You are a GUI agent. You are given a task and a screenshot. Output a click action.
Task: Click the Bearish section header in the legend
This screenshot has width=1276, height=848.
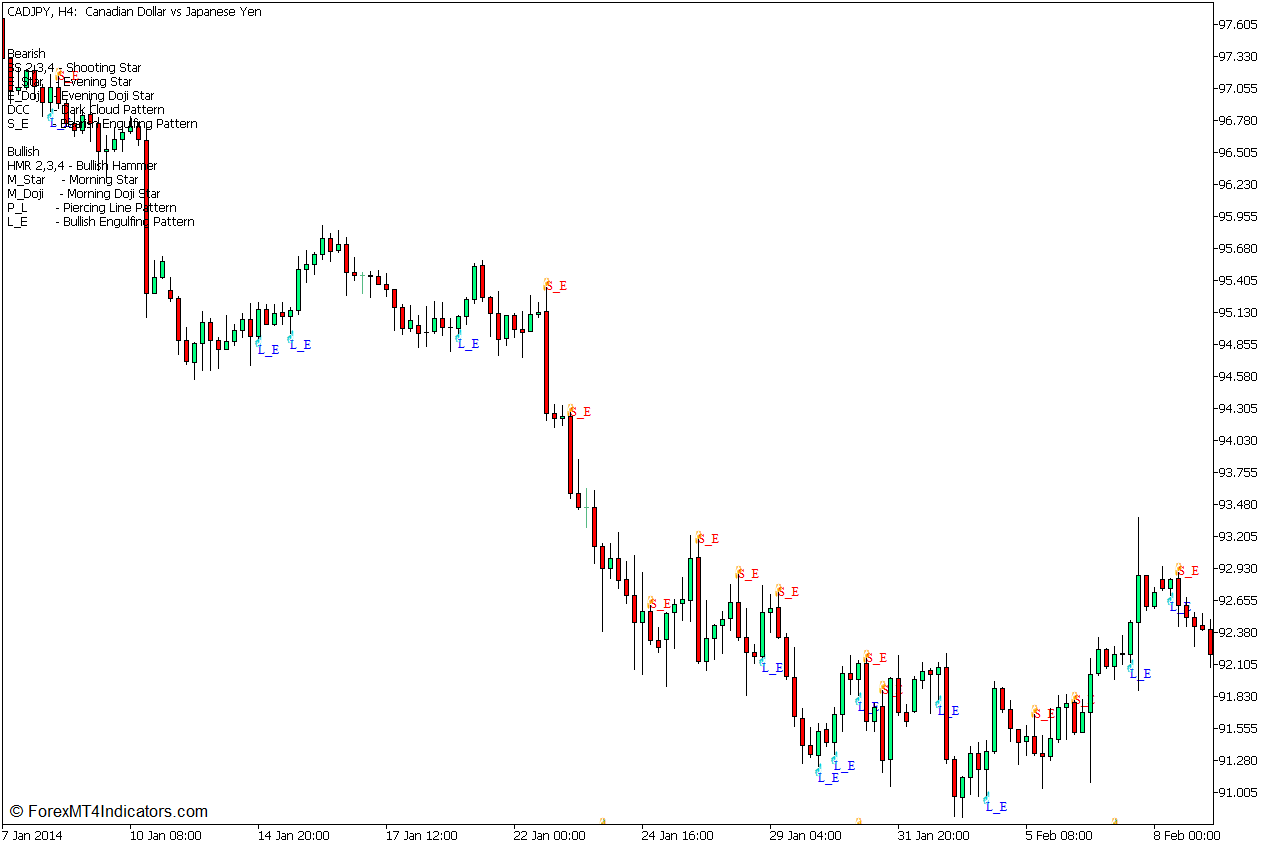pyautogui.click(x=26, y=53)
